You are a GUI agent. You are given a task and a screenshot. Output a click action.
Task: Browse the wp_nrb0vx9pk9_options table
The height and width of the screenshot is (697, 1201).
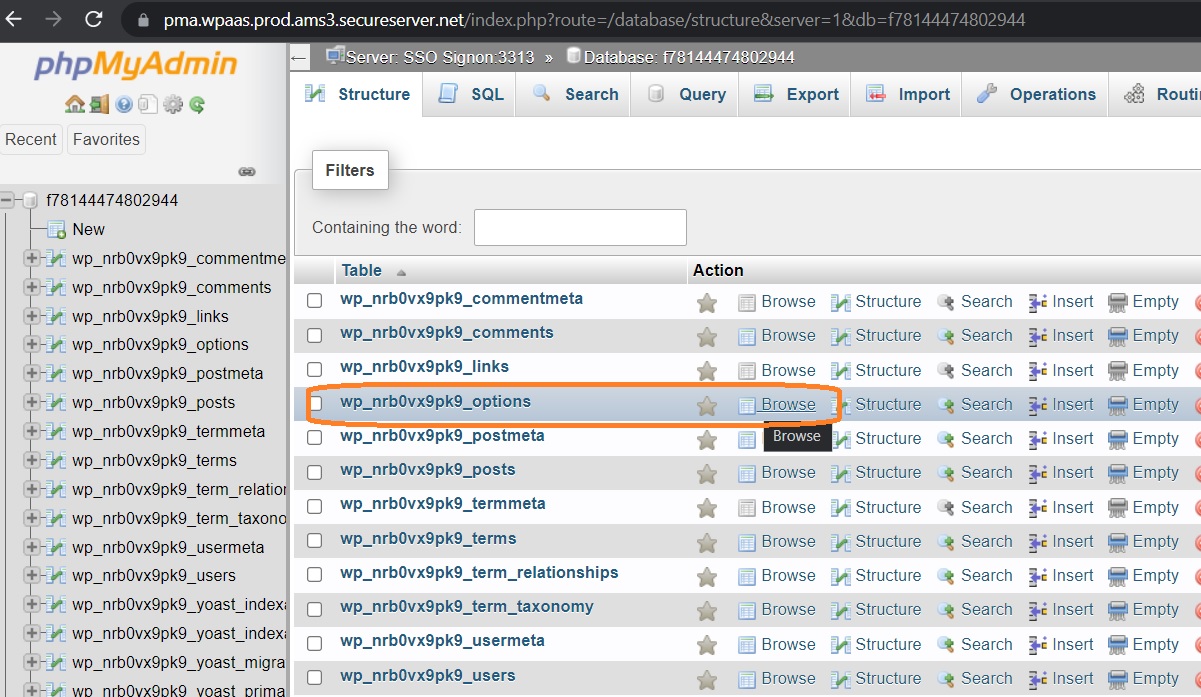click(x=787, y=404)
